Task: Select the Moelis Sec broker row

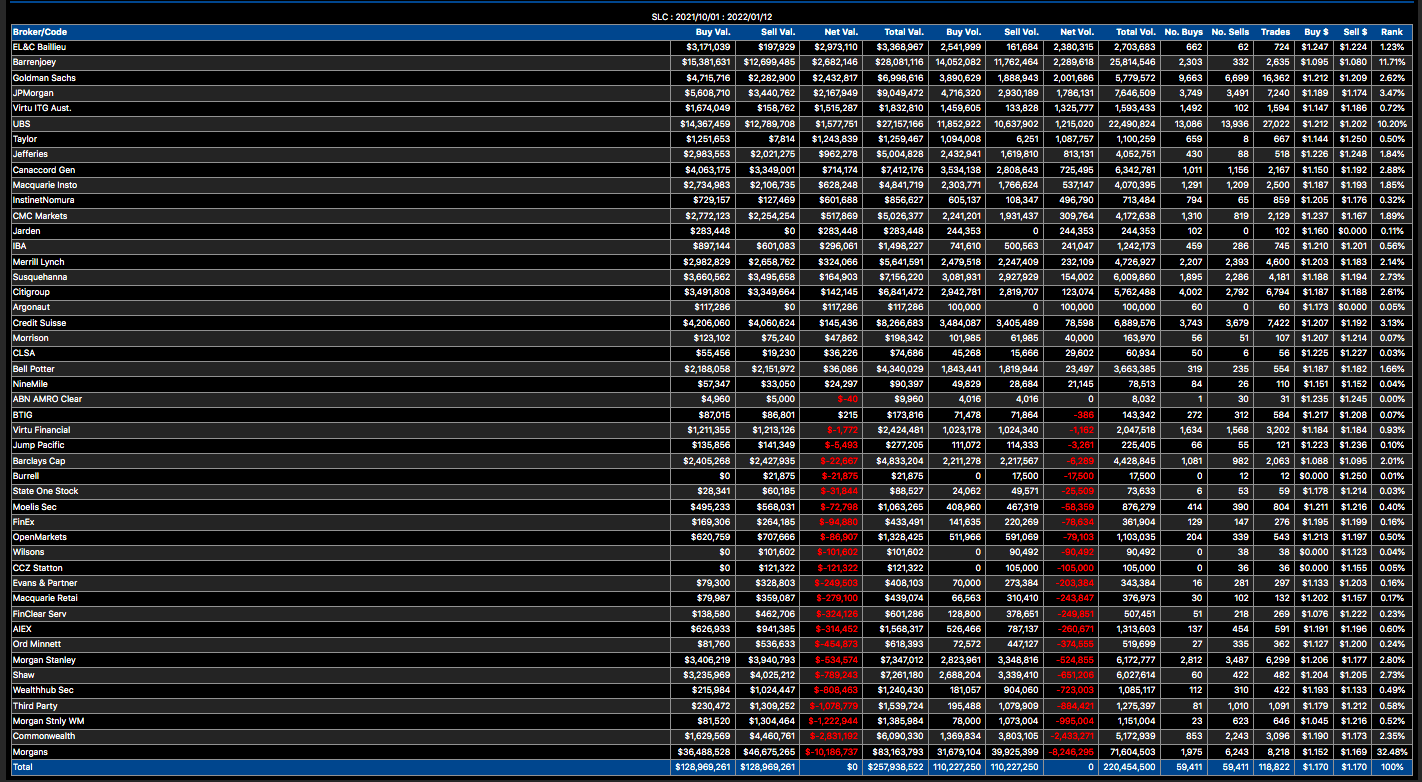Action: (x=709, y=506)
